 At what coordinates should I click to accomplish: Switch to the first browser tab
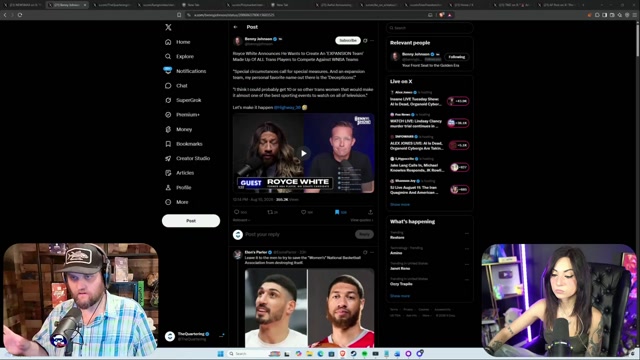[22, 5]
